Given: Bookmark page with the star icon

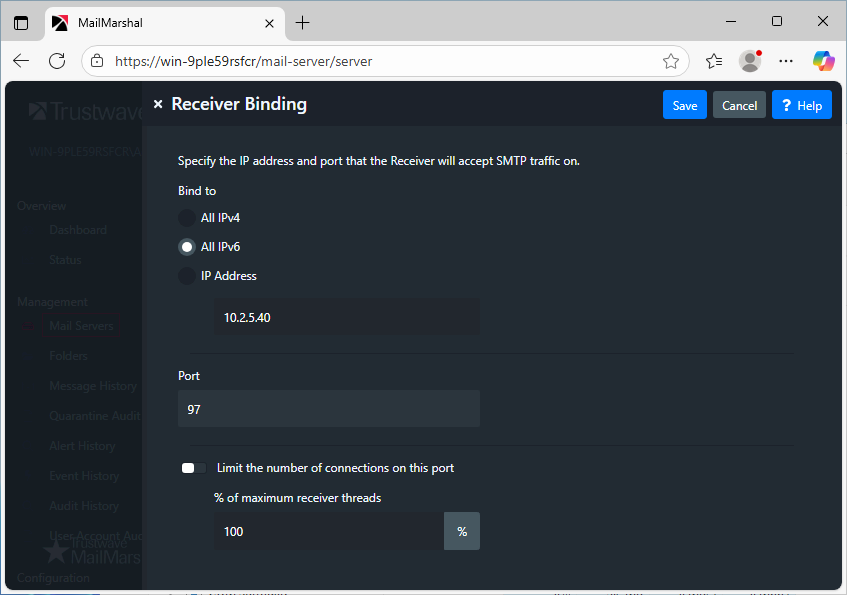Looking at the screenshot, I should 670,61.
